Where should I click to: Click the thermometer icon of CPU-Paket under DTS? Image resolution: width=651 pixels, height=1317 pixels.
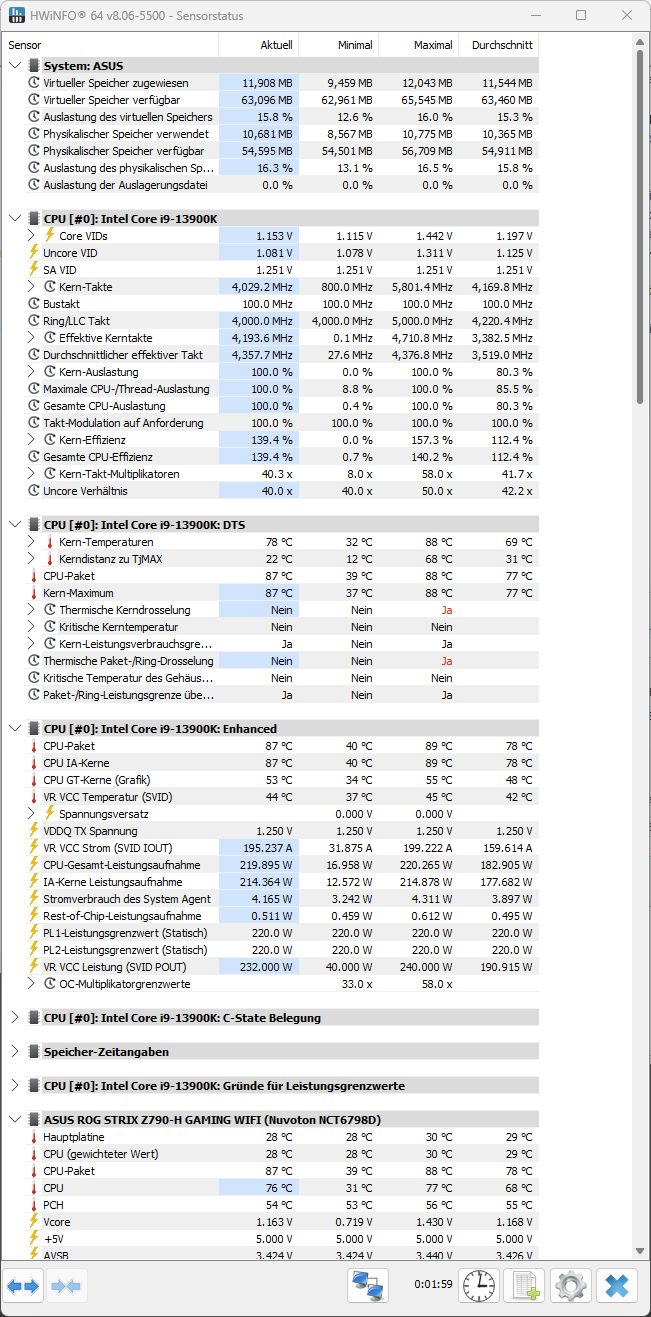tap(34, 576)
